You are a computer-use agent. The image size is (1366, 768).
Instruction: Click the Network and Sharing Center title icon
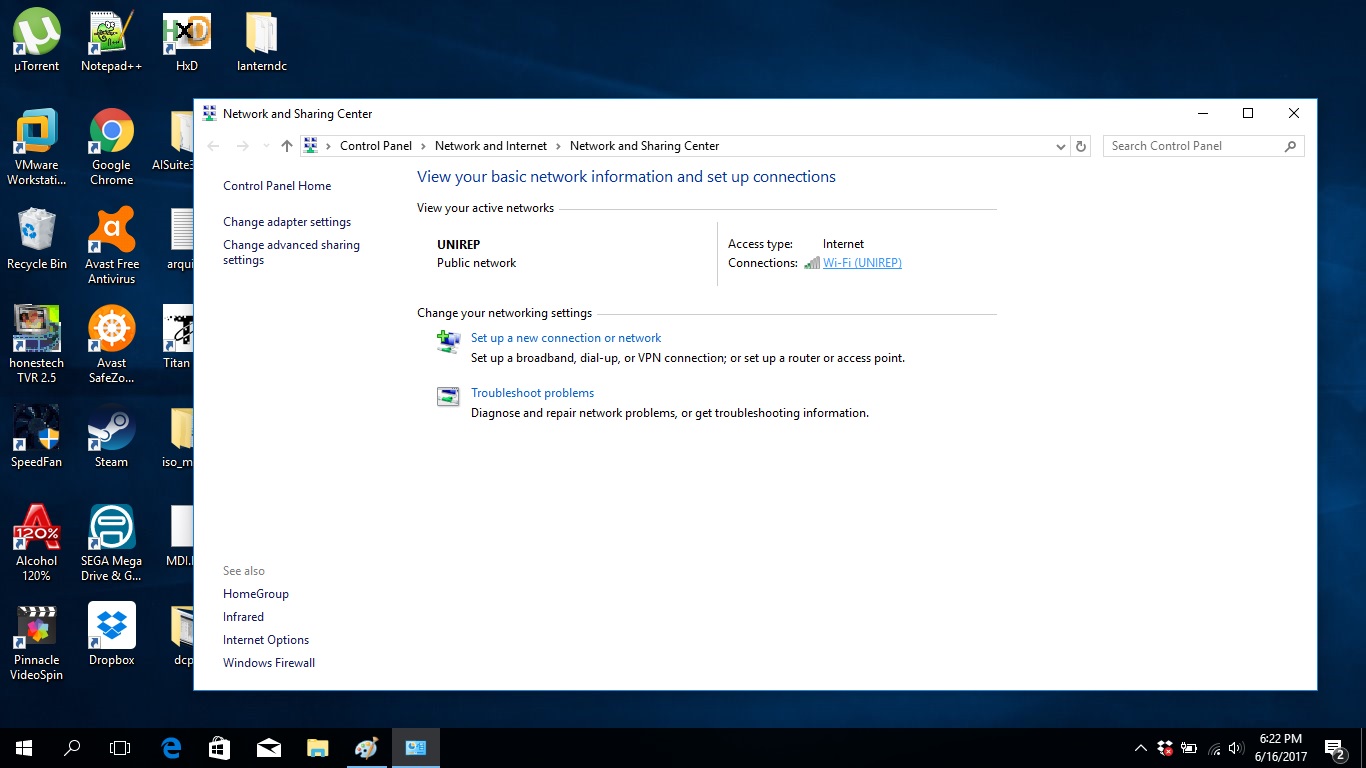point(209,114)
